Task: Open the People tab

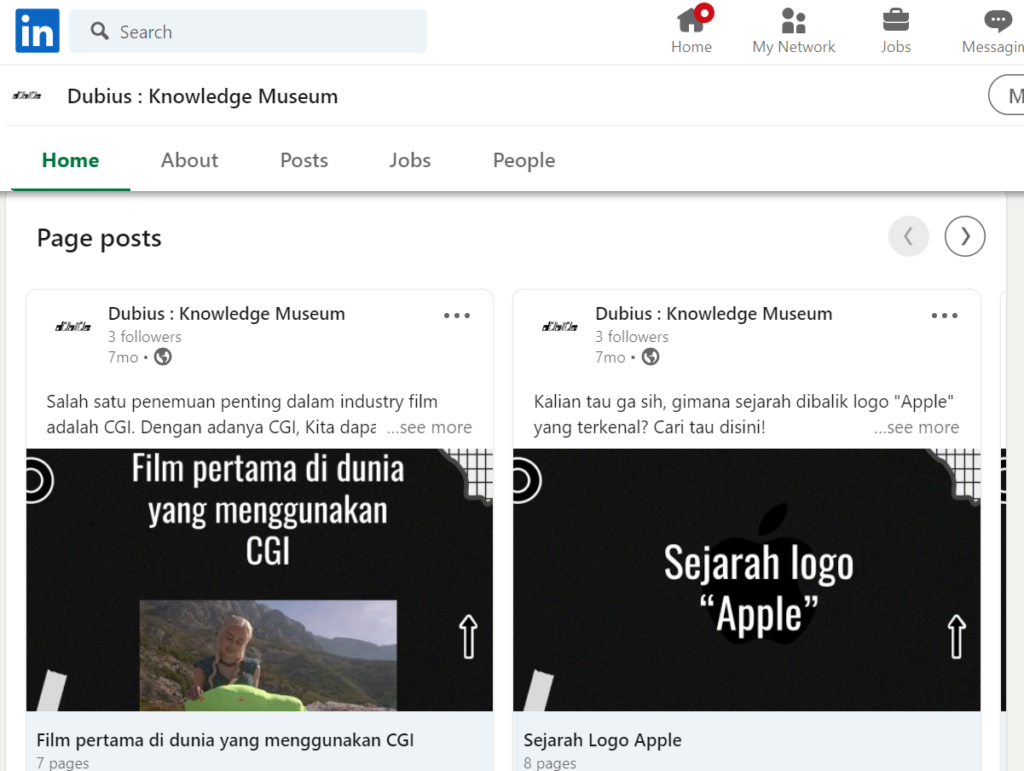Action: (523, 160)
